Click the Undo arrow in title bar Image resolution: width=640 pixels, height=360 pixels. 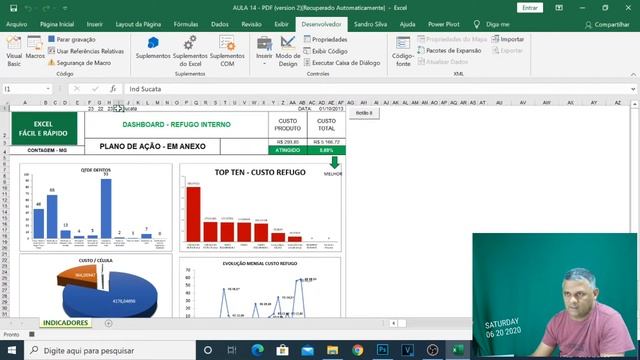coord(28,8)
